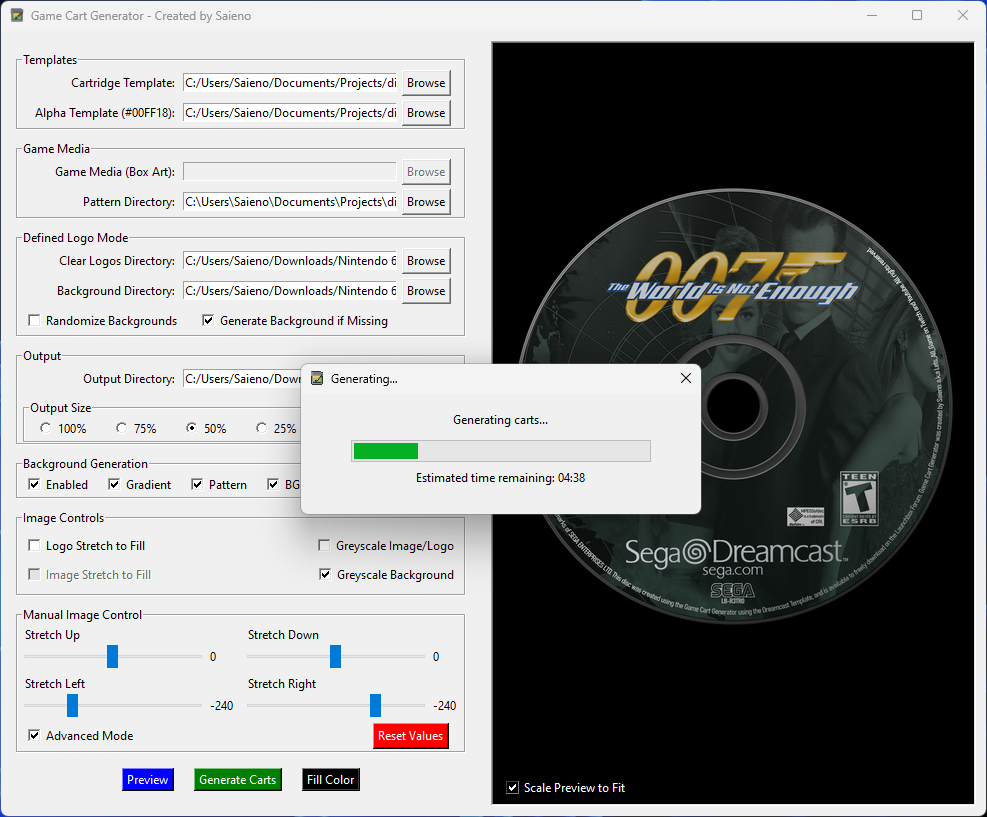The height and width of the screenshot is (817, 987).
Task: Click the Cartridge Template path field
Action: pos(290,83)
